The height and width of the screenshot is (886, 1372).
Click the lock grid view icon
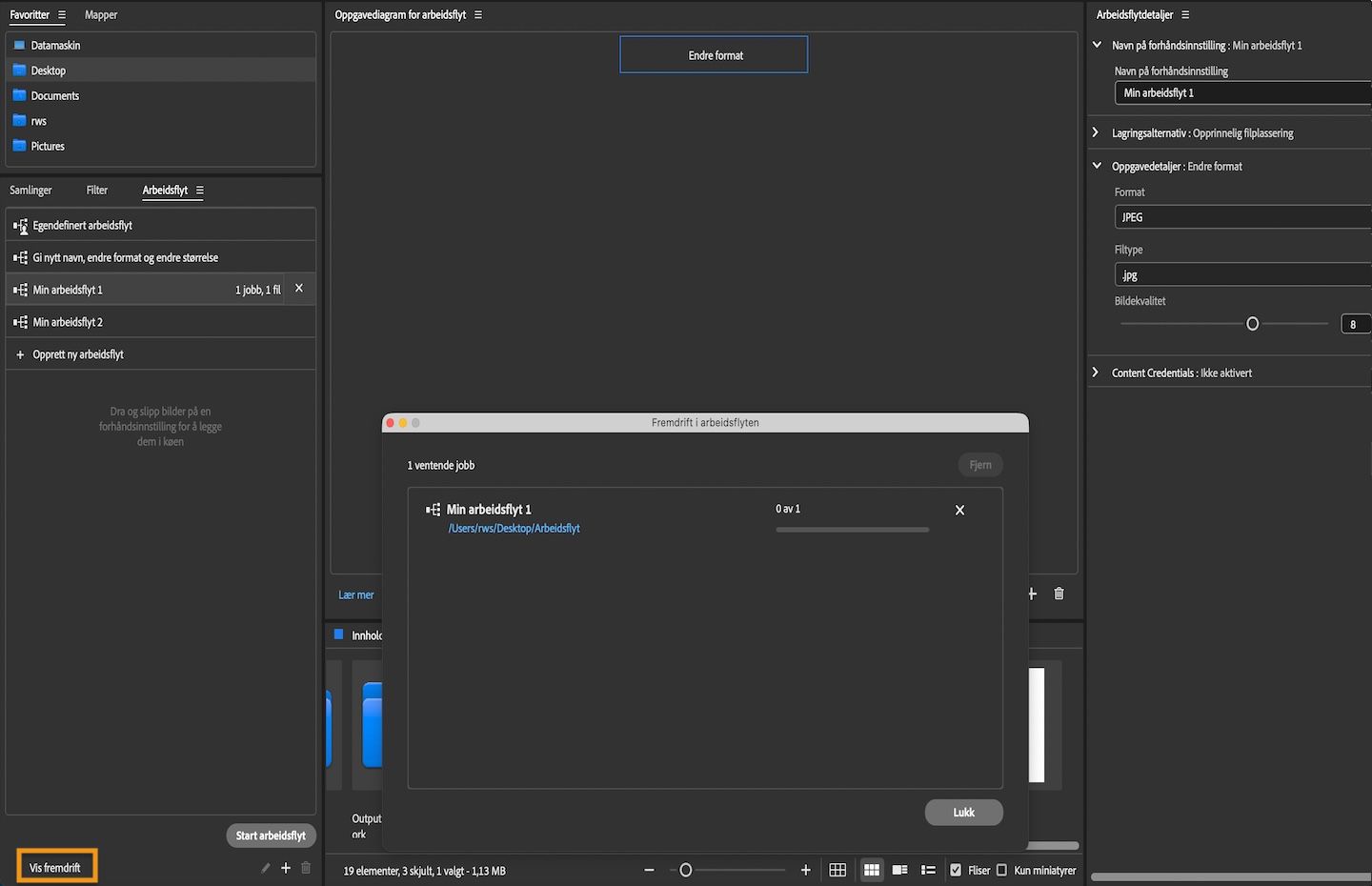837,871
